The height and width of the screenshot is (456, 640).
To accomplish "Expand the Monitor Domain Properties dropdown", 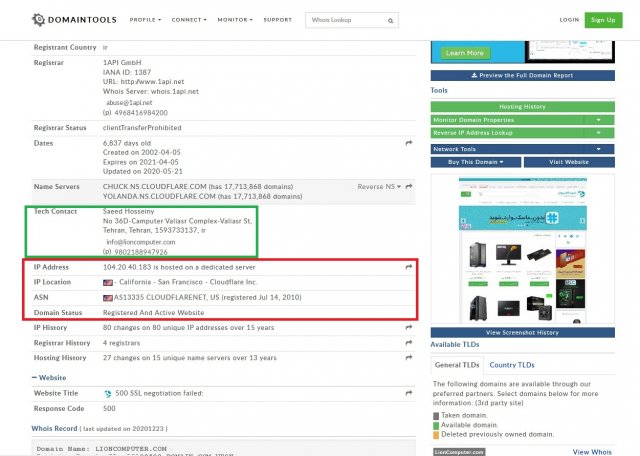I will click(x=598, y=120).
